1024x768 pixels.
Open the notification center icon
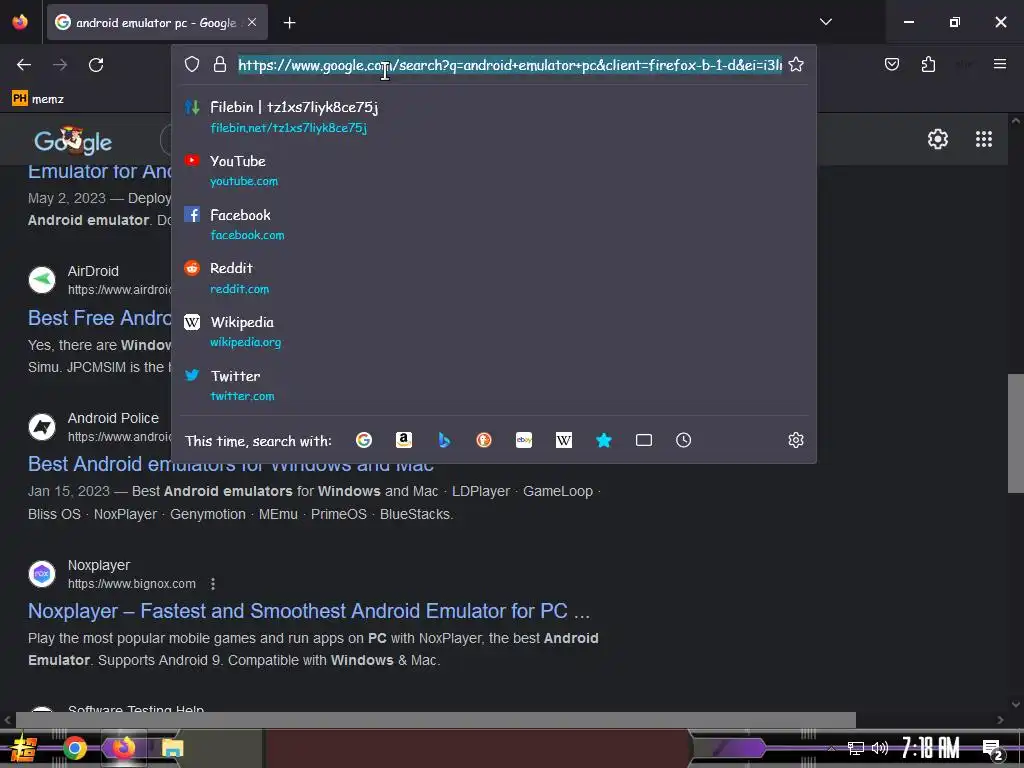992,748
